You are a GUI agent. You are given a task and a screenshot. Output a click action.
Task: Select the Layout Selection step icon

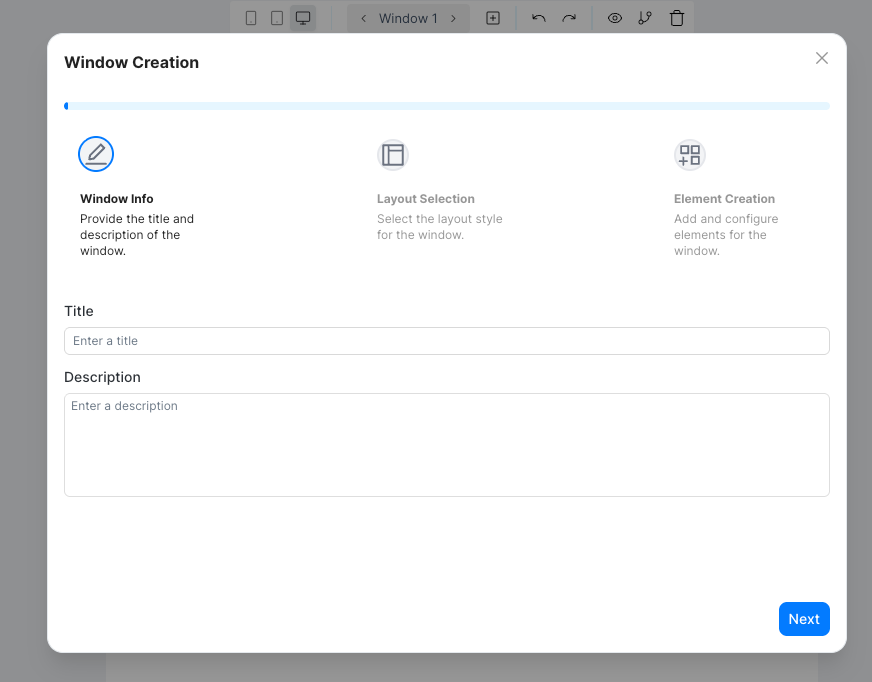pyautogui.click(x=393, y=154)
